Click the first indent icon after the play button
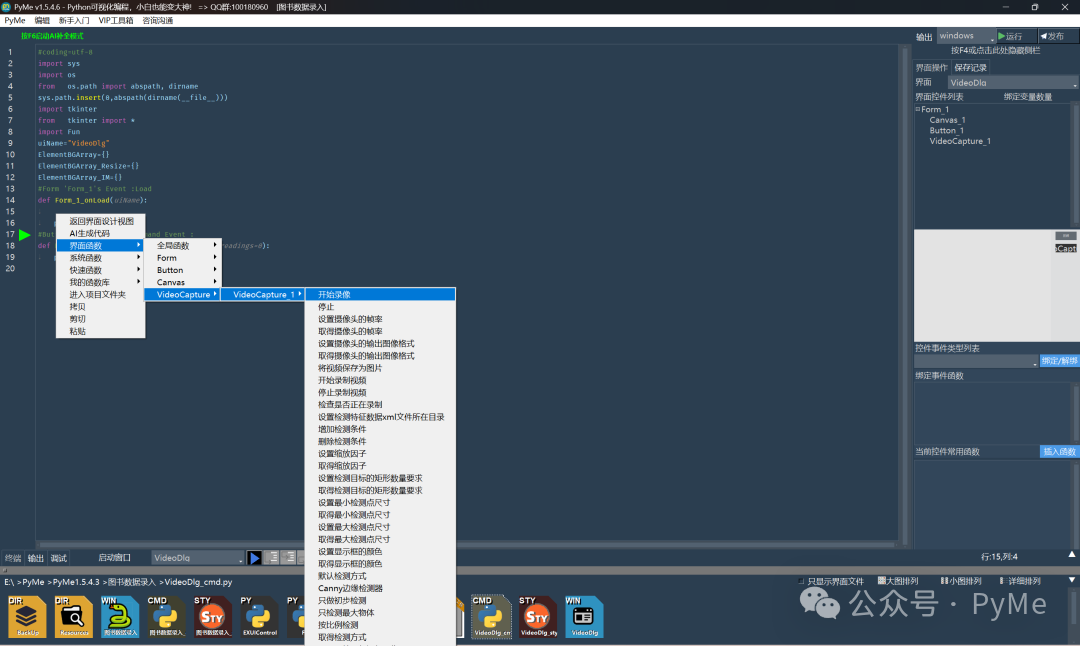The height and width of the screenshot is (646, 1080). pos(272,557)
